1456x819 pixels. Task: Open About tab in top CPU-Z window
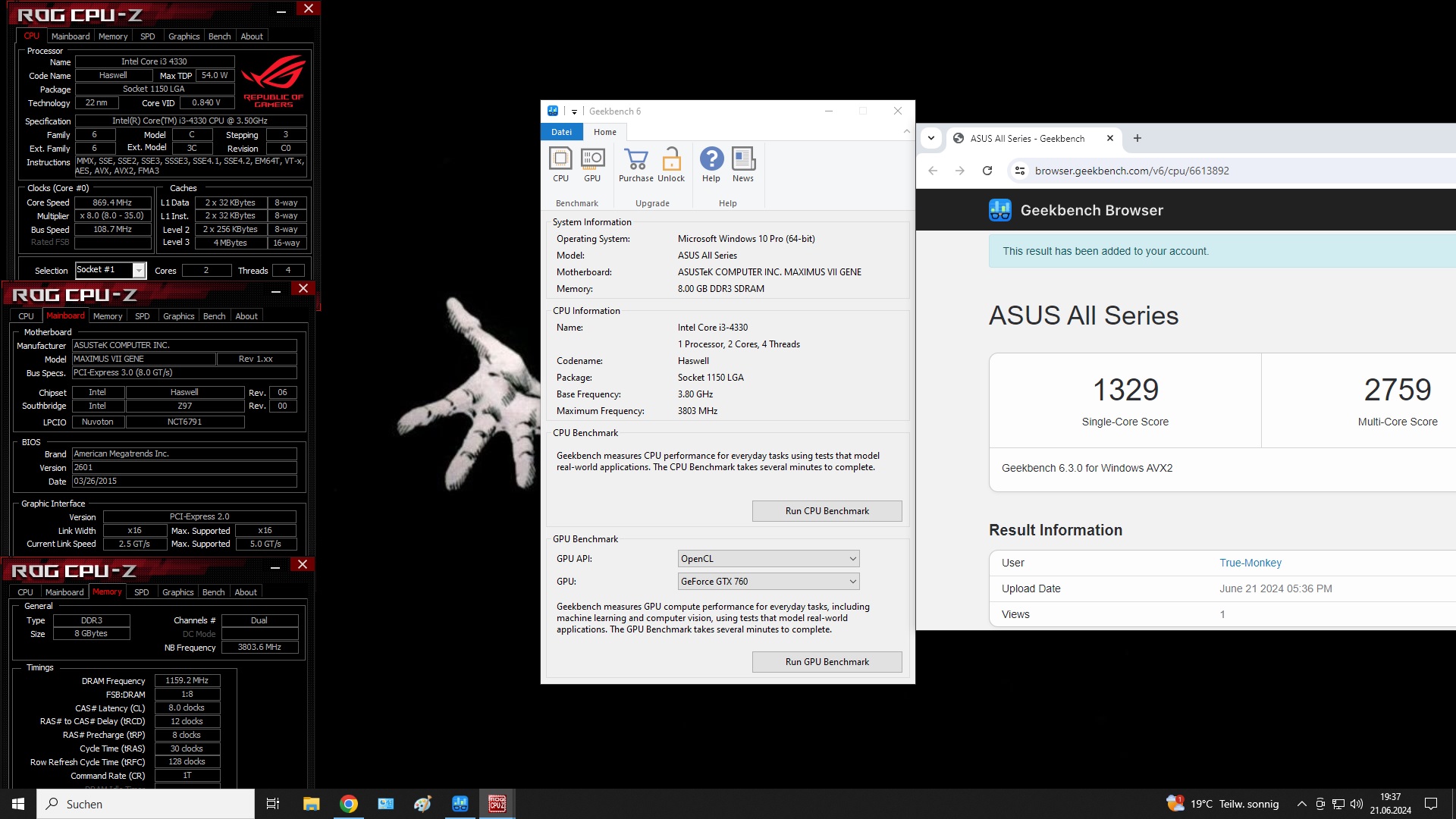[252, 36]
